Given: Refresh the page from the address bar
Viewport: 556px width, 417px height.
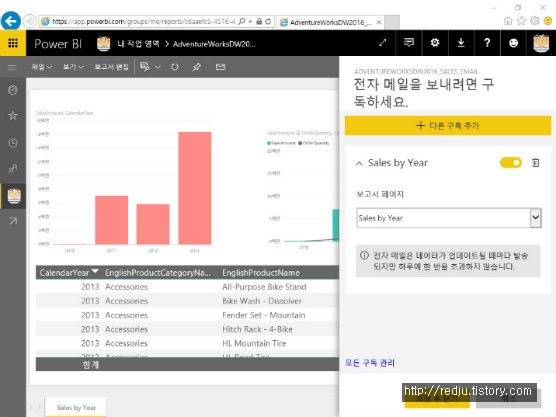Looking at the screenshot, I should (x=268, y=22).
